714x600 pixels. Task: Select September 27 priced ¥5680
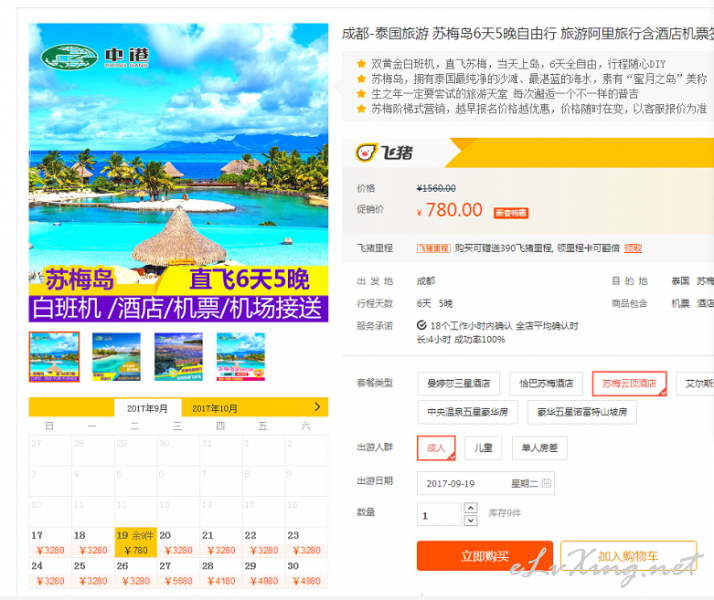(178, 573)
